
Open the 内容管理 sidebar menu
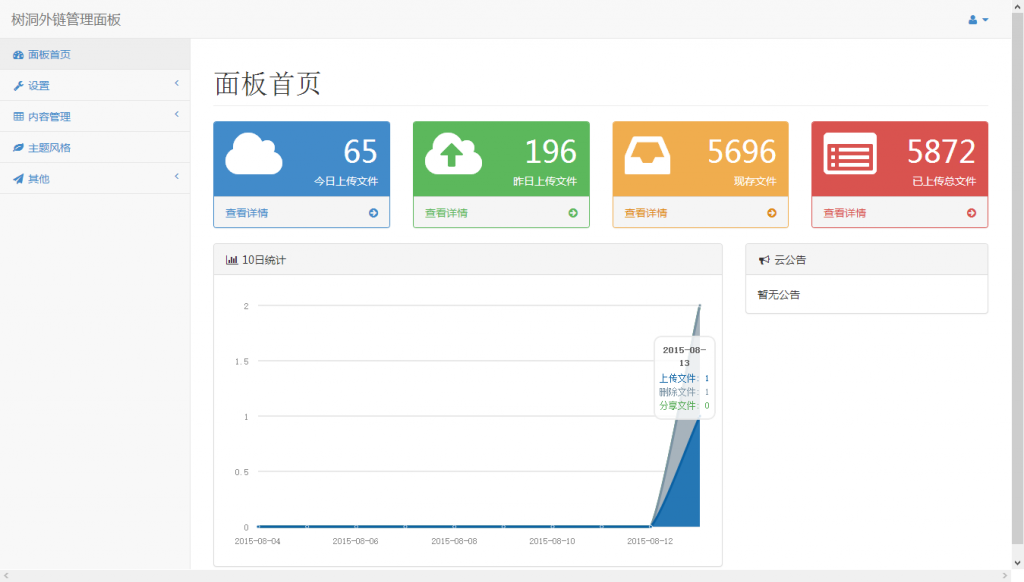click(95, 116)
